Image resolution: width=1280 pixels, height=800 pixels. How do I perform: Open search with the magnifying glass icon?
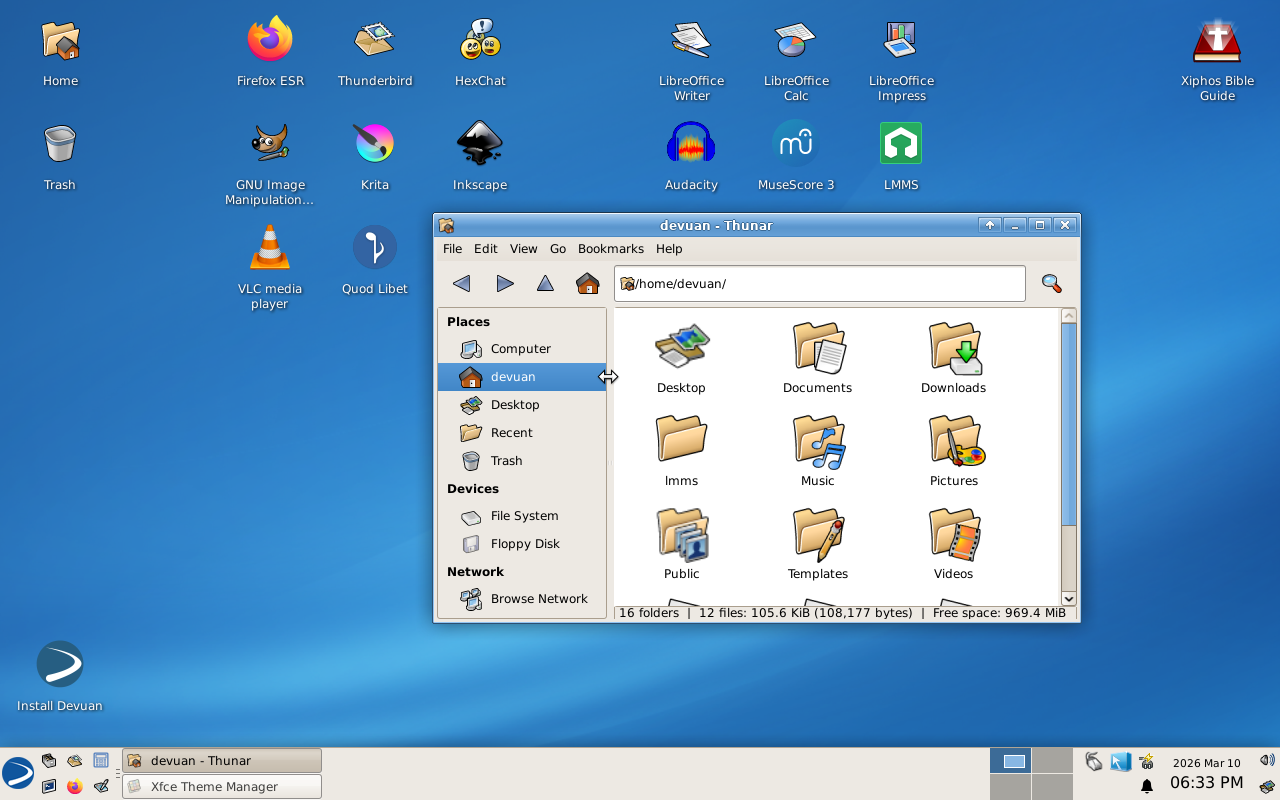1051,283
